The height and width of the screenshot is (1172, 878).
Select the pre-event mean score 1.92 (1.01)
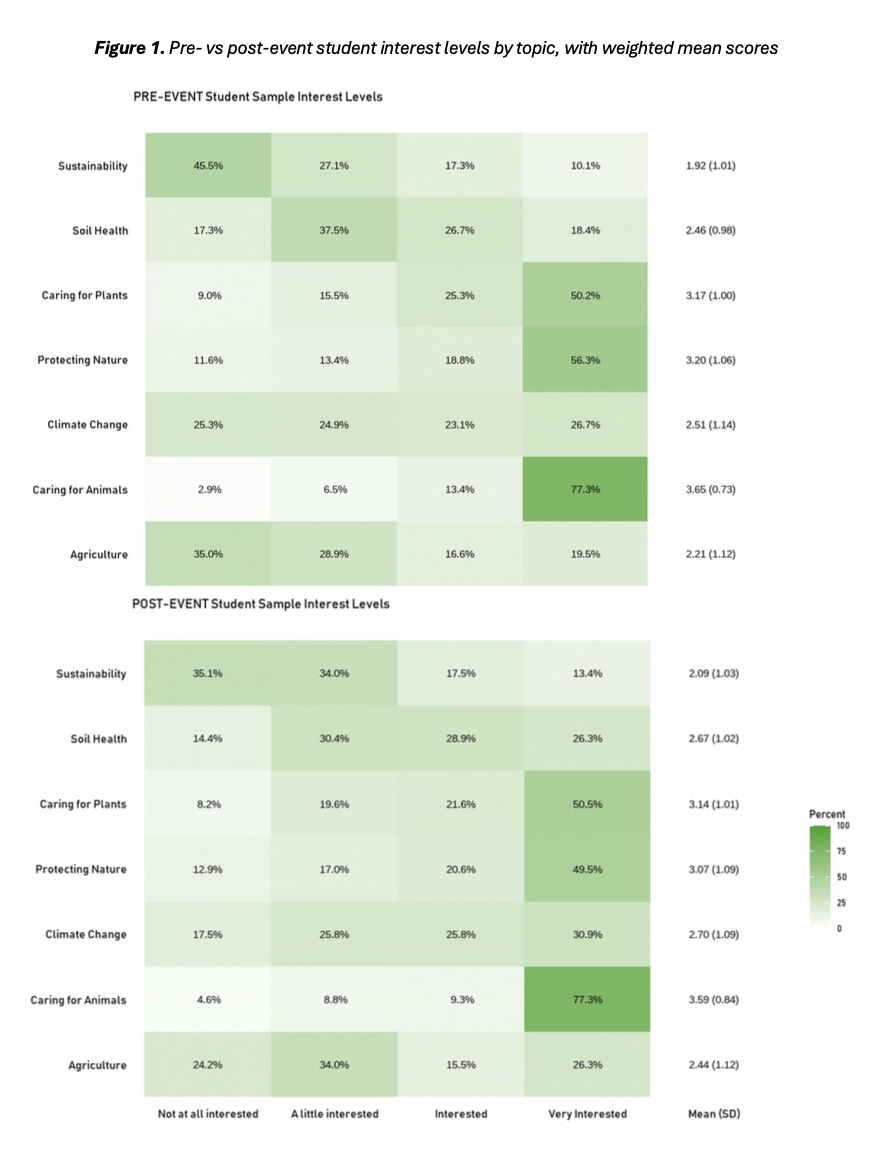pyautogui.click(x=711, y=166)
